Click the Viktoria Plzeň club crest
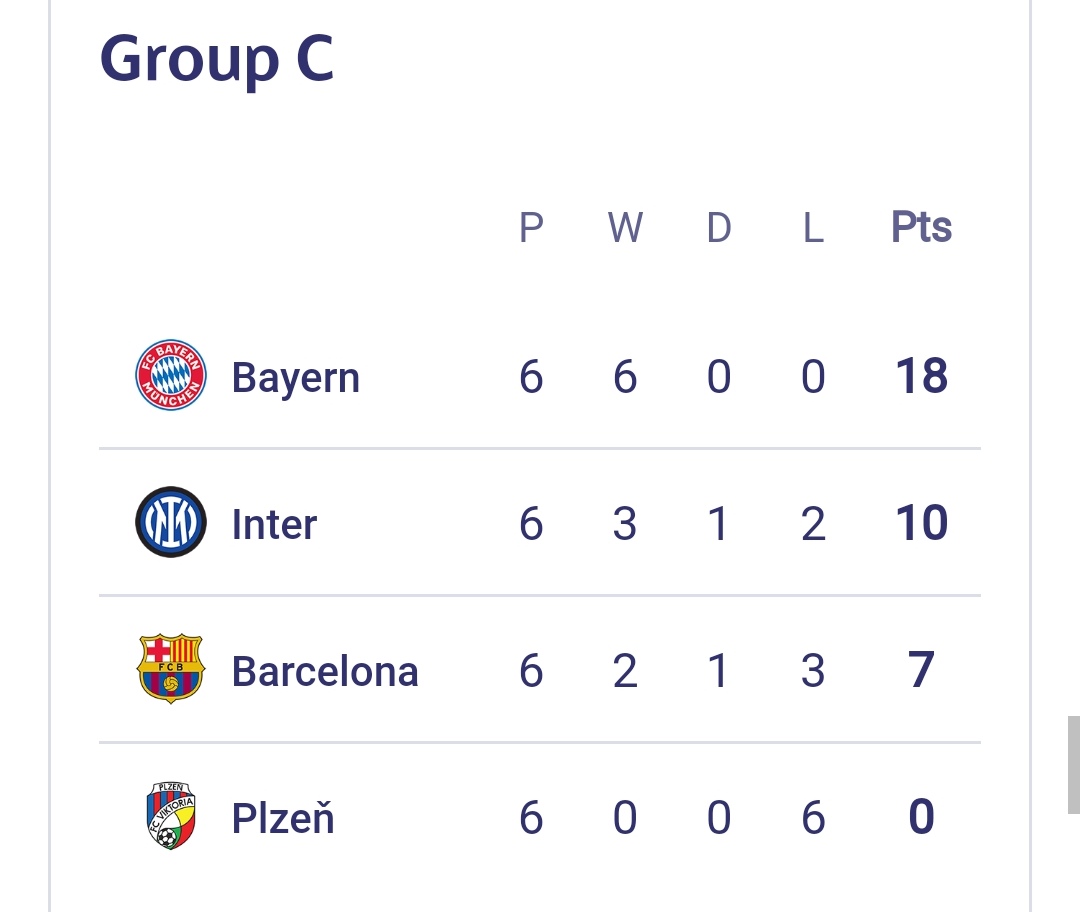Viewport: 1080px width, 912px height. (171, 816)
